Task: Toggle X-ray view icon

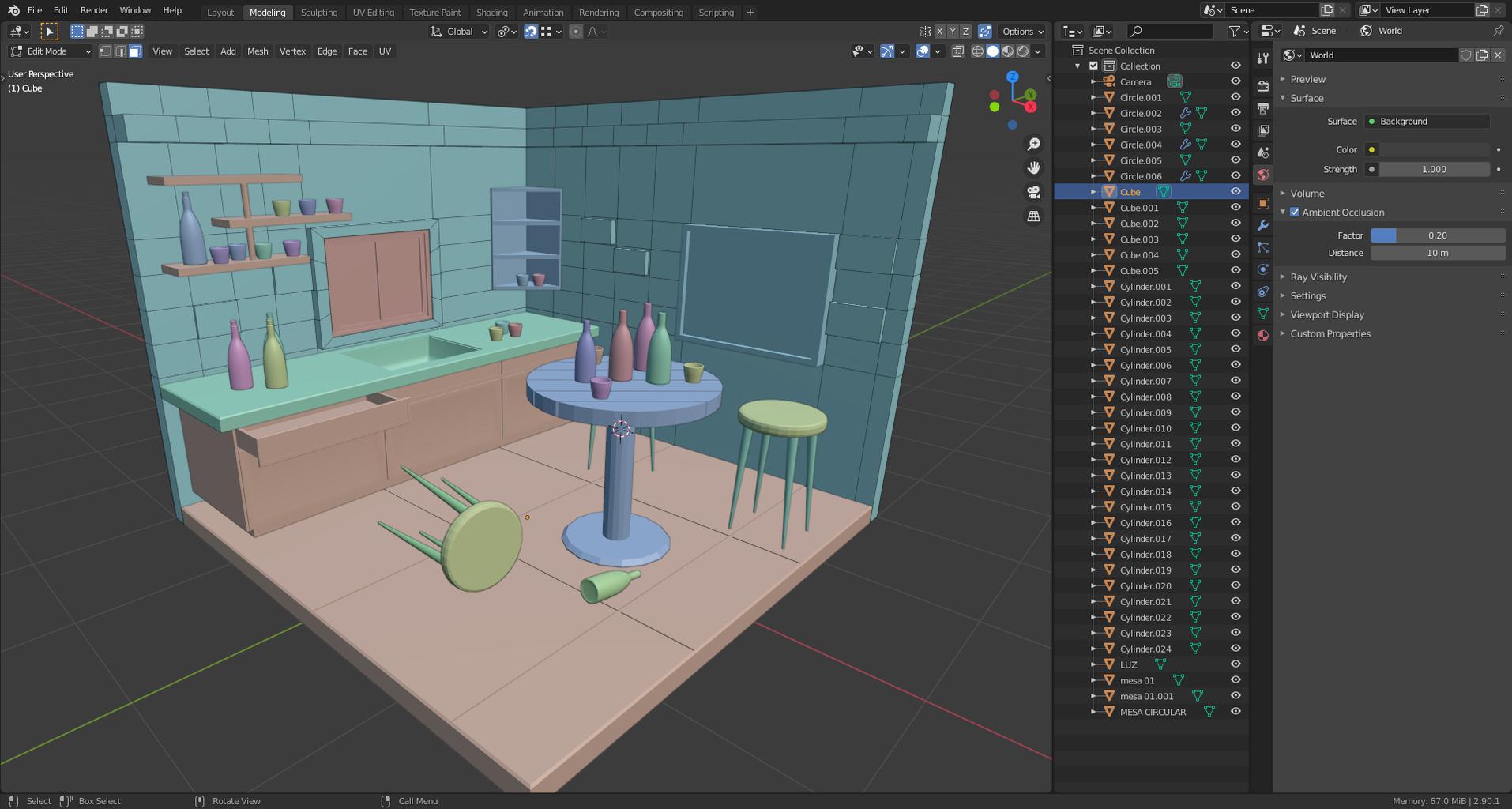Action: (x=957, y=51)
